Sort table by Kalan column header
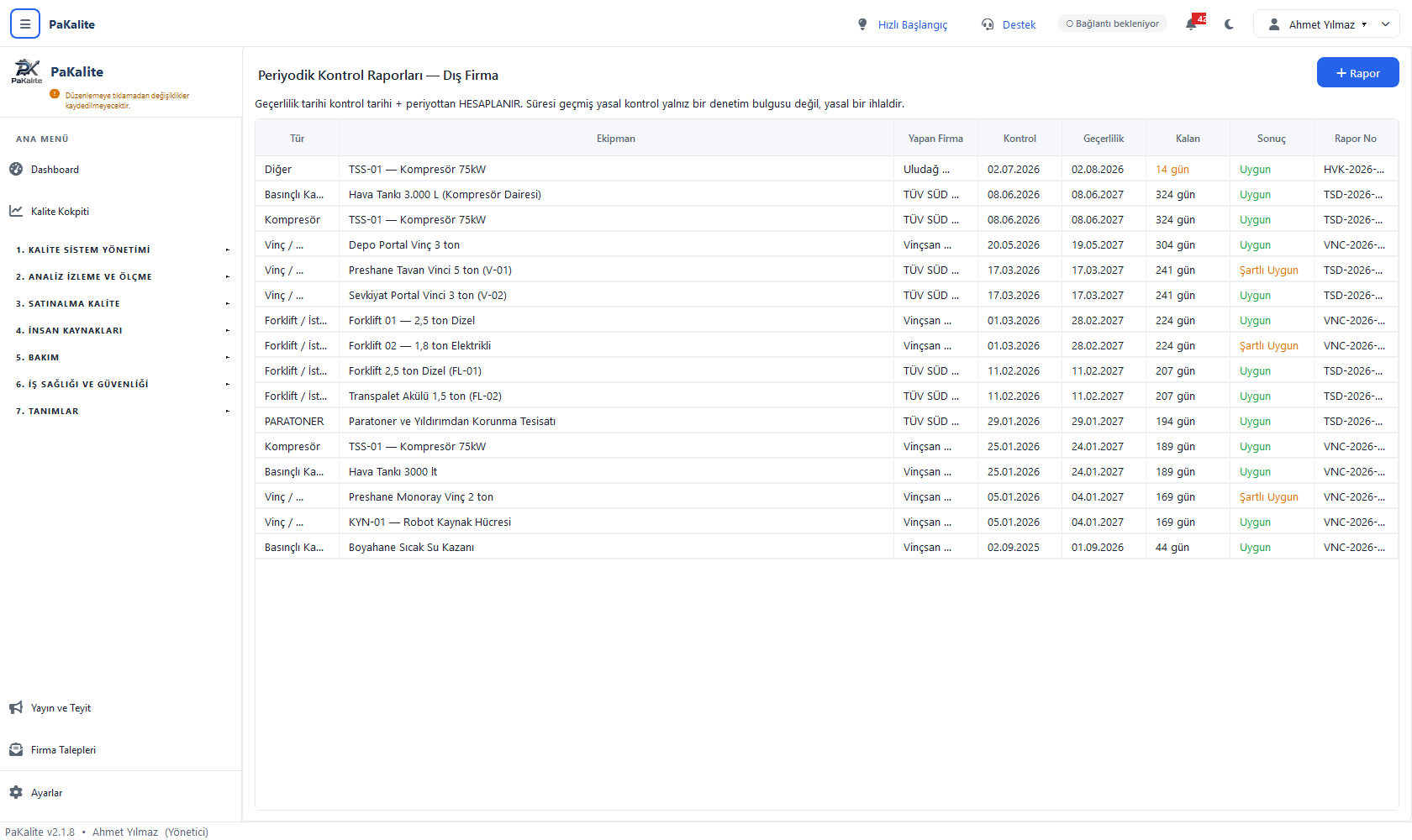Image resolution: width=1412 pixels, height=840 pixels. coord(1188,139)
